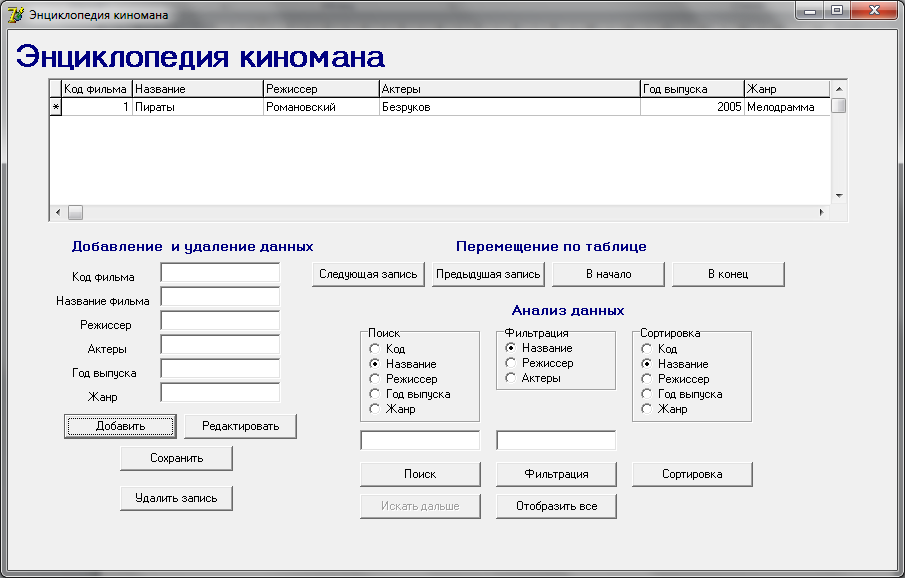905x578 pixels.
Task: Click the Год выпуска column header
Action: [x=693, y=89]
